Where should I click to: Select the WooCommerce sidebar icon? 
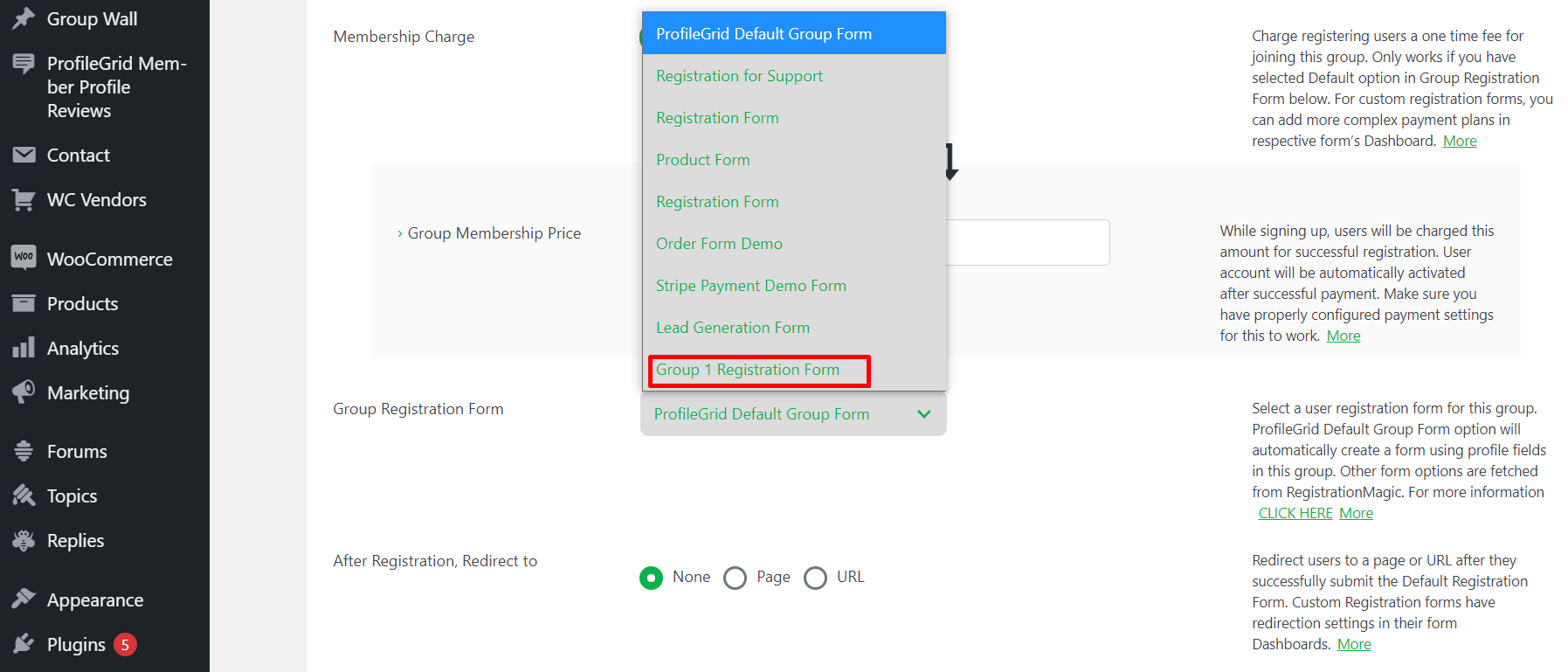(x=24, y=259)
